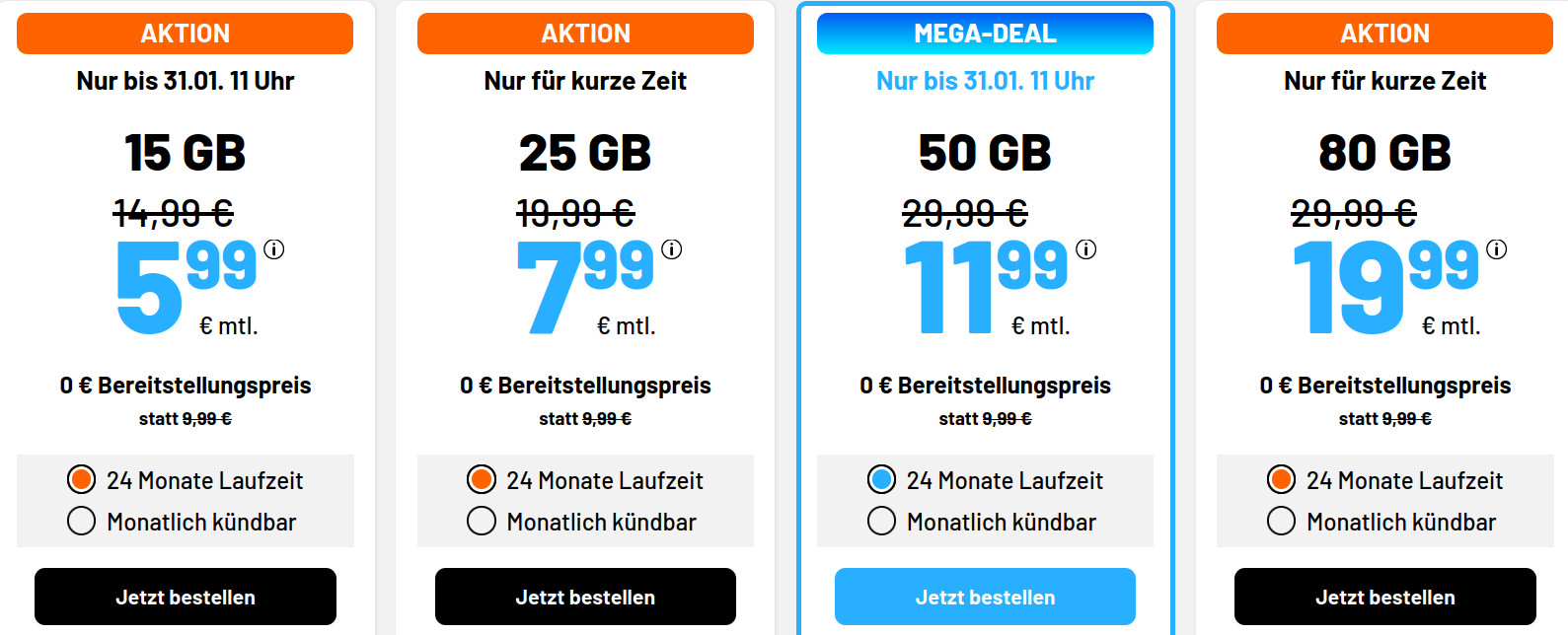Click the MEGA-DEAL banner

(x=985, y=33)
